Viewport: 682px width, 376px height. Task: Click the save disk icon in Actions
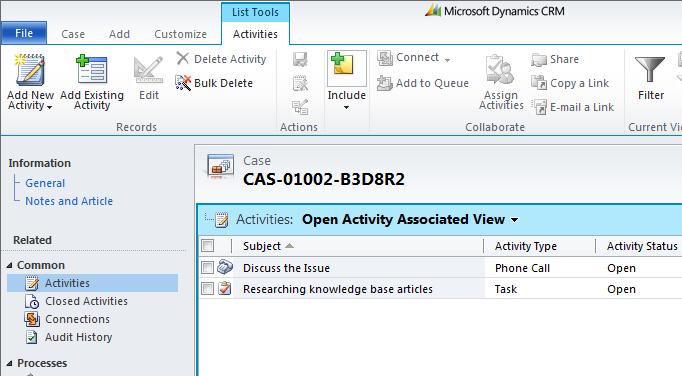click(300, 59)
